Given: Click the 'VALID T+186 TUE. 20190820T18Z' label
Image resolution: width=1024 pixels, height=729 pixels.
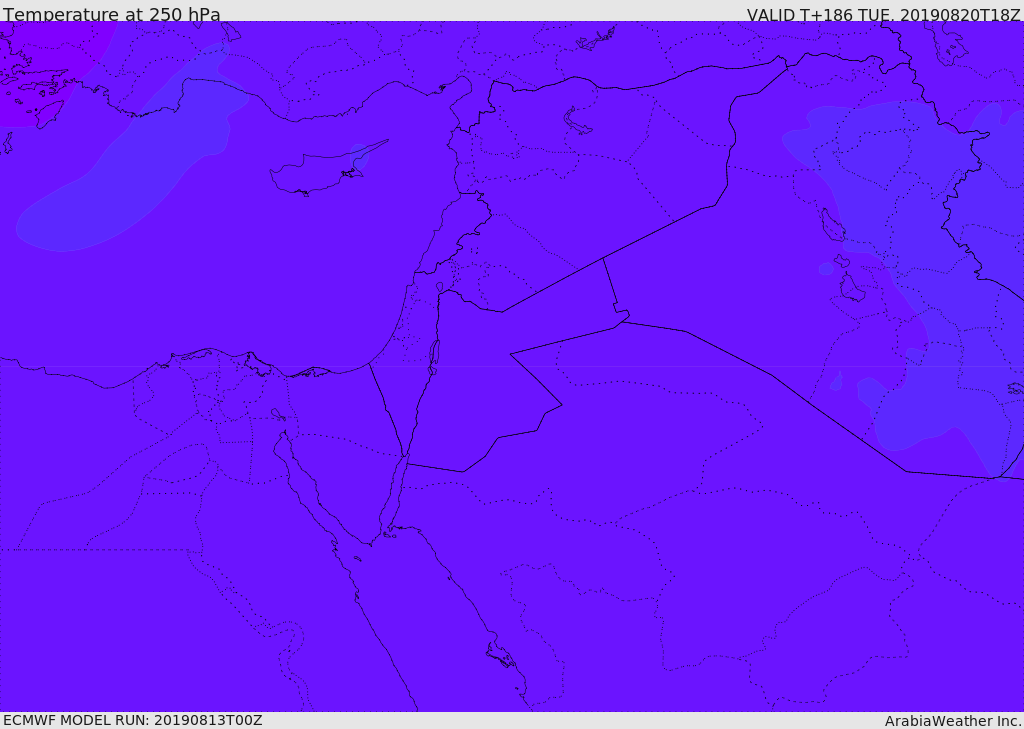Looking at the screenshot, I should click(x=883, y=14).
